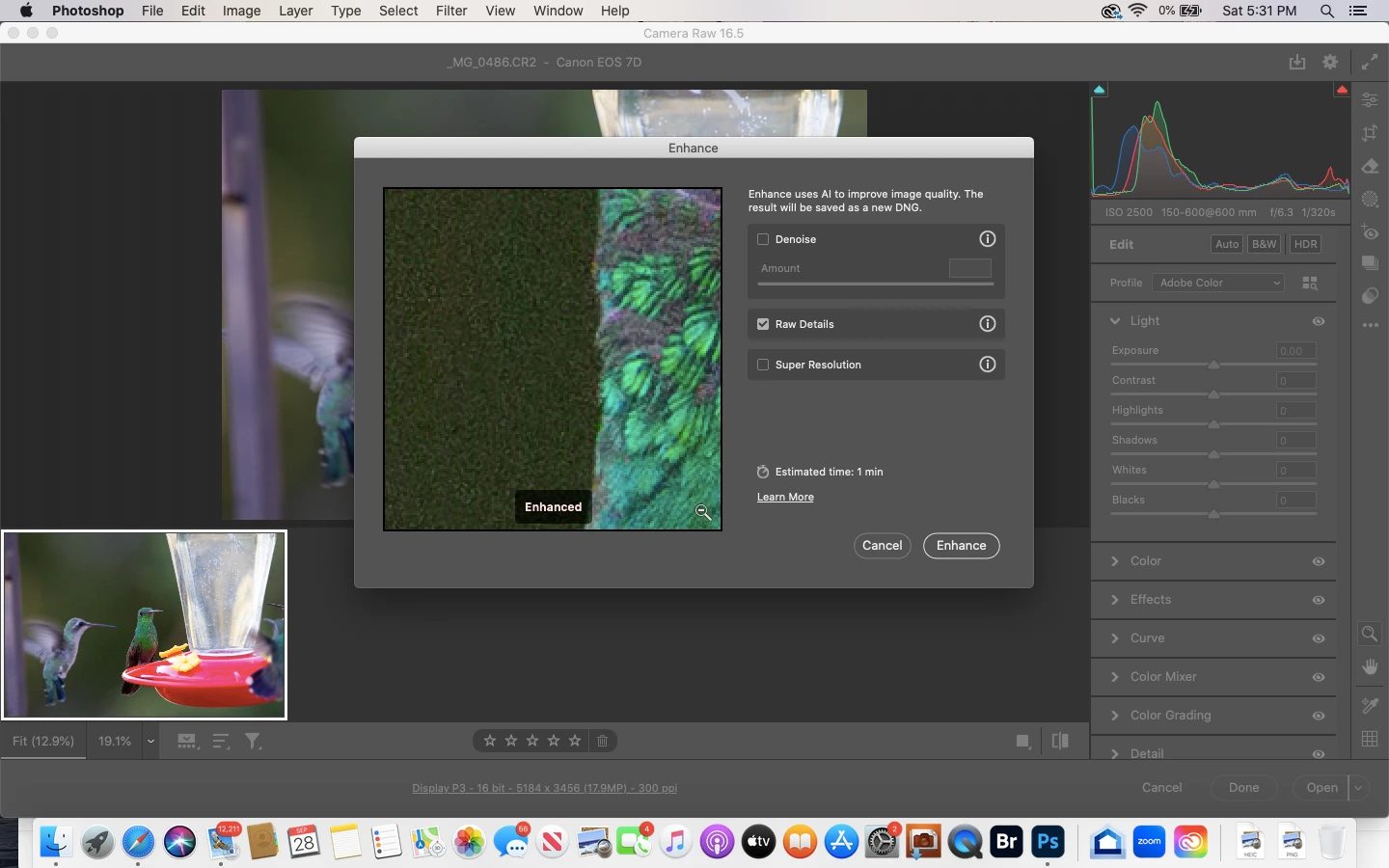Select the Red Eye removal tool
The image size is (1389, 868).
pyautogui.click(x=1370, y=231)
